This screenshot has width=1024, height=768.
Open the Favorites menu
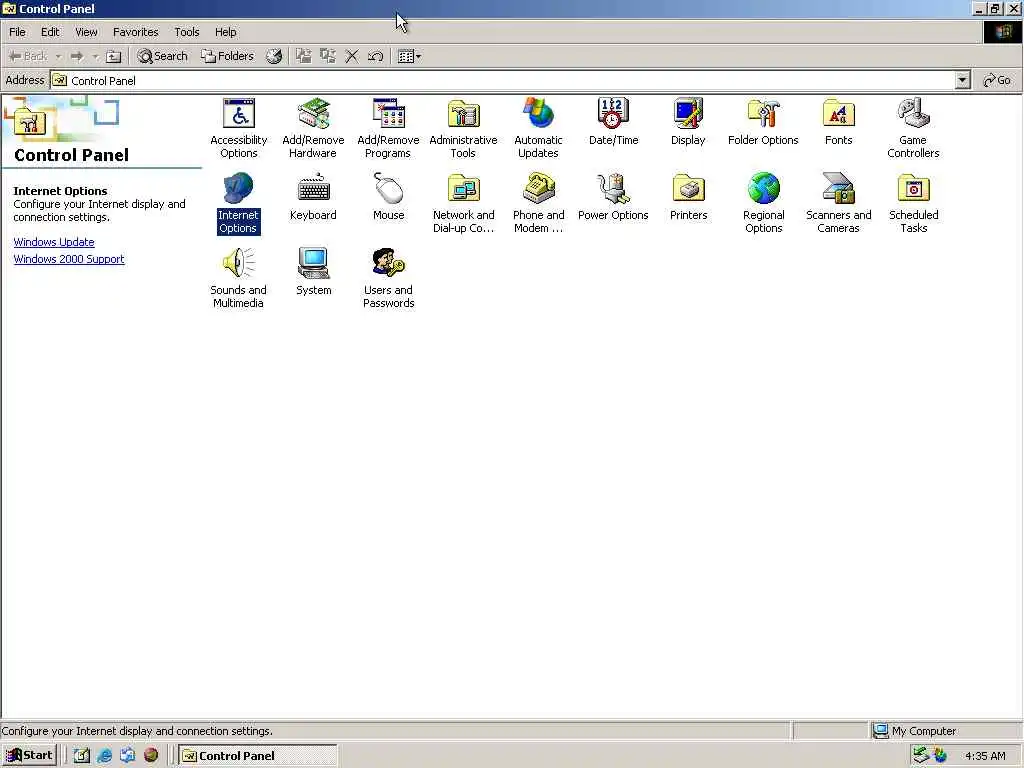136,32
